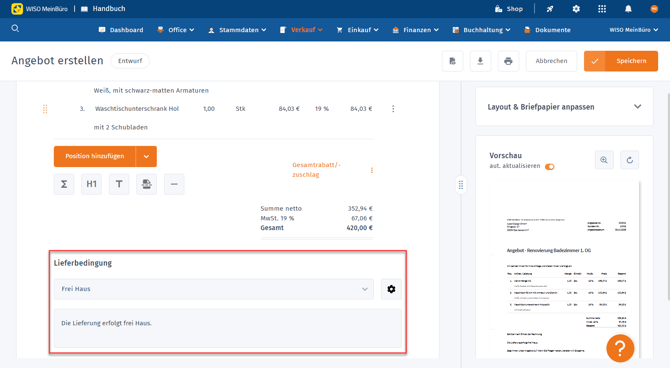The width and height of the screenshot is (670, 368).
Task: Refresh the preview with reload icon
Action: pos(629,160)
